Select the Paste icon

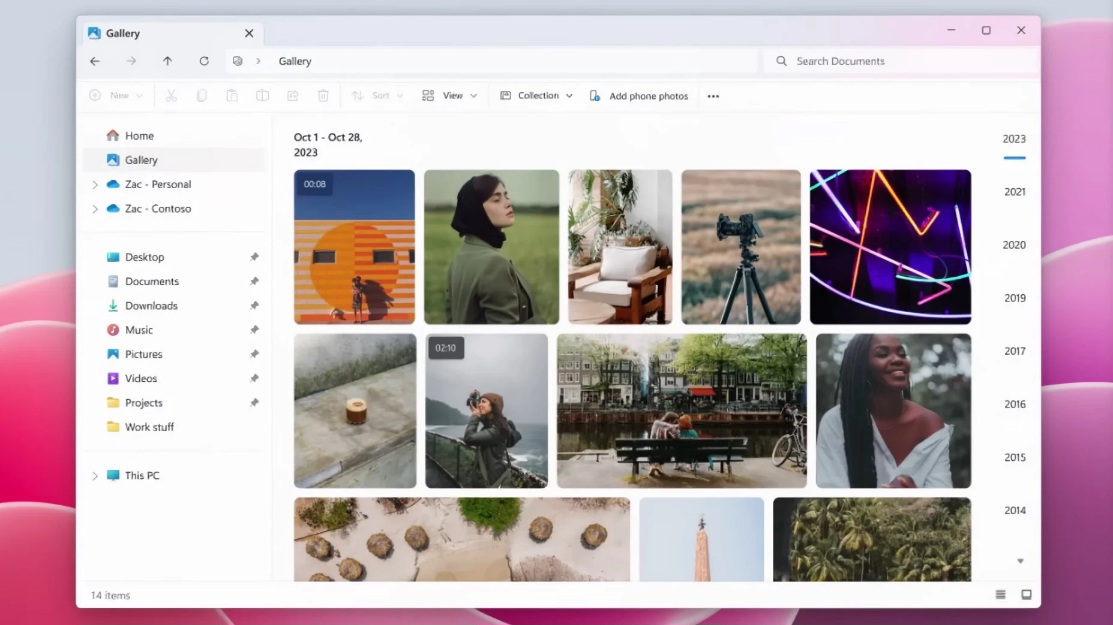pyautogui.click(x=231, y=95)
